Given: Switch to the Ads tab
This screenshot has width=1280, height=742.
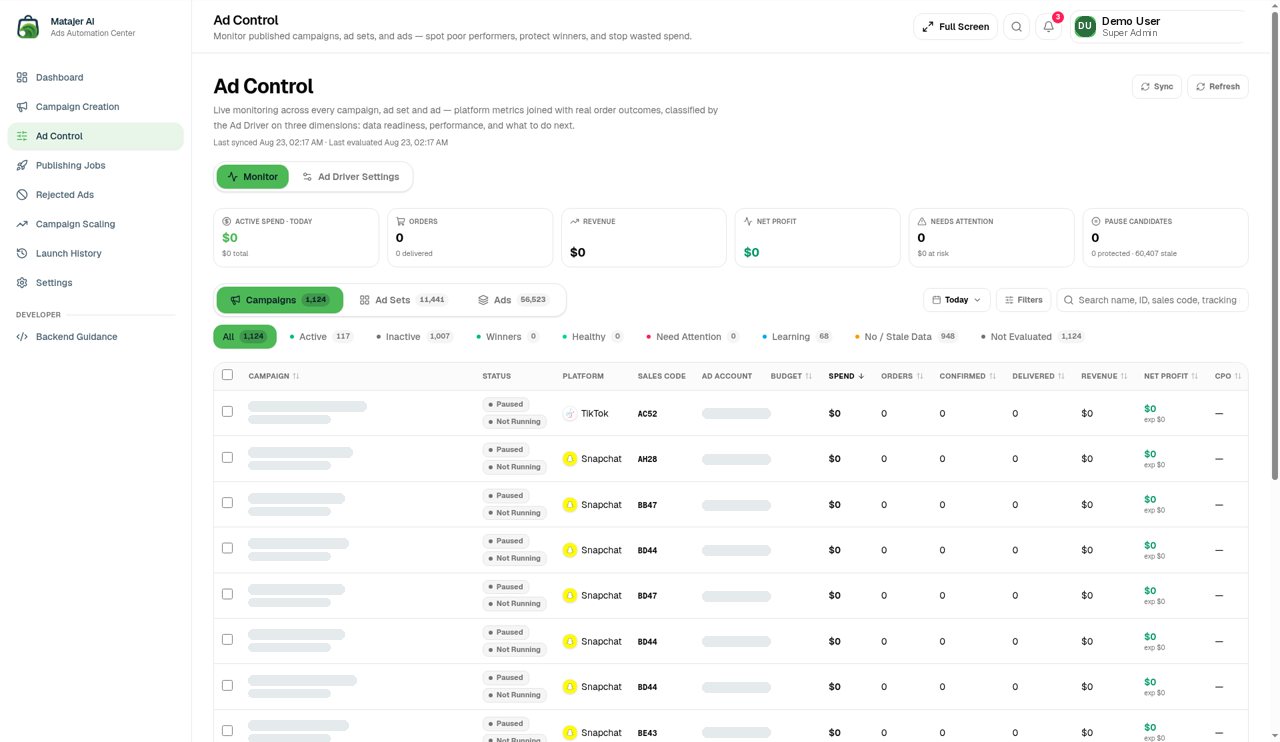Looking at the screenshot, I should point(512,300).
